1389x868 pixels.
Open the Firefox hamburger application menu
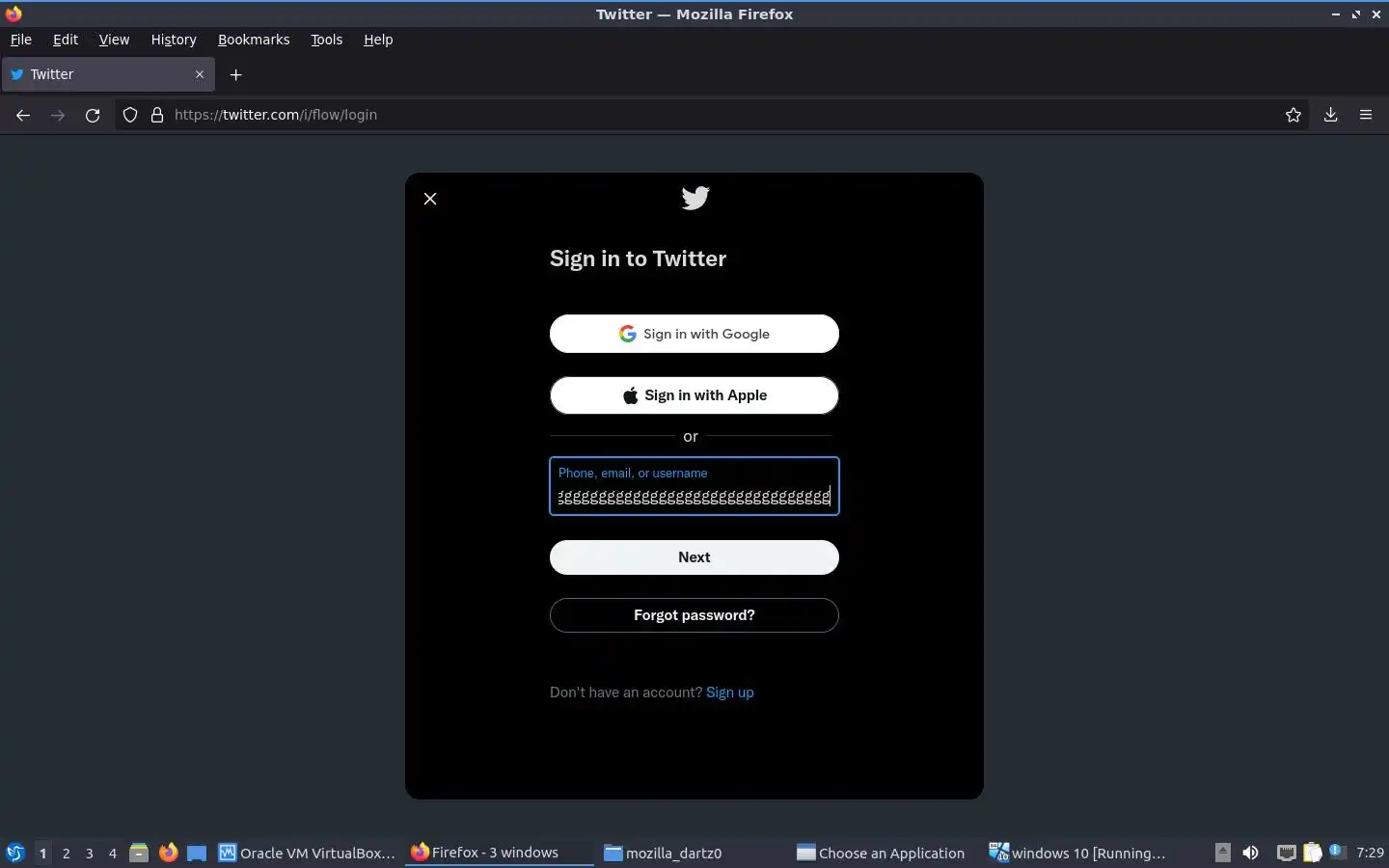1366,115
